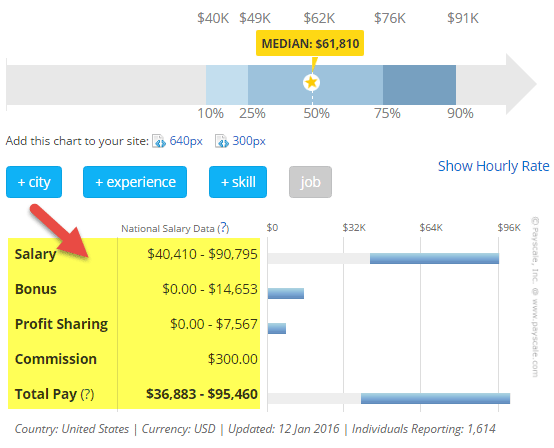Click the Salary range bar in the chart

coord(434,258)
